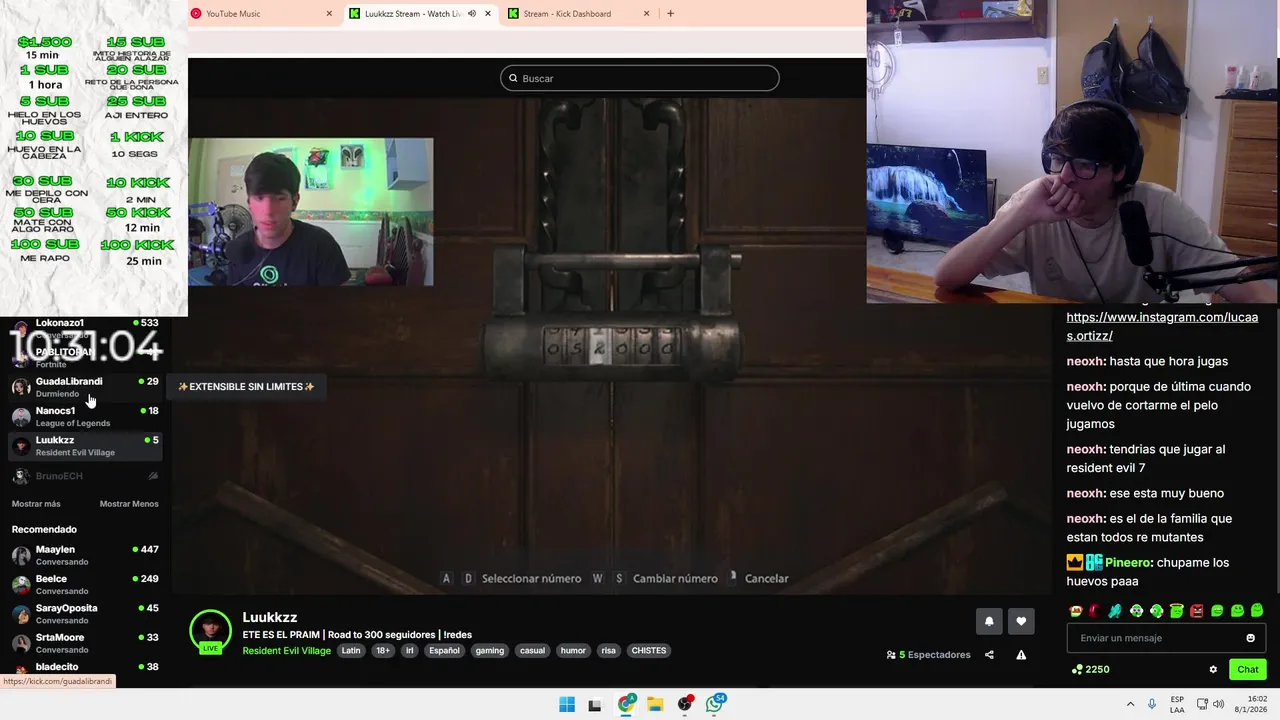Click taskbar microphone icon
Viewport: 1280px width, 720px height.
pyautogui.click(x=1152, y=704)
